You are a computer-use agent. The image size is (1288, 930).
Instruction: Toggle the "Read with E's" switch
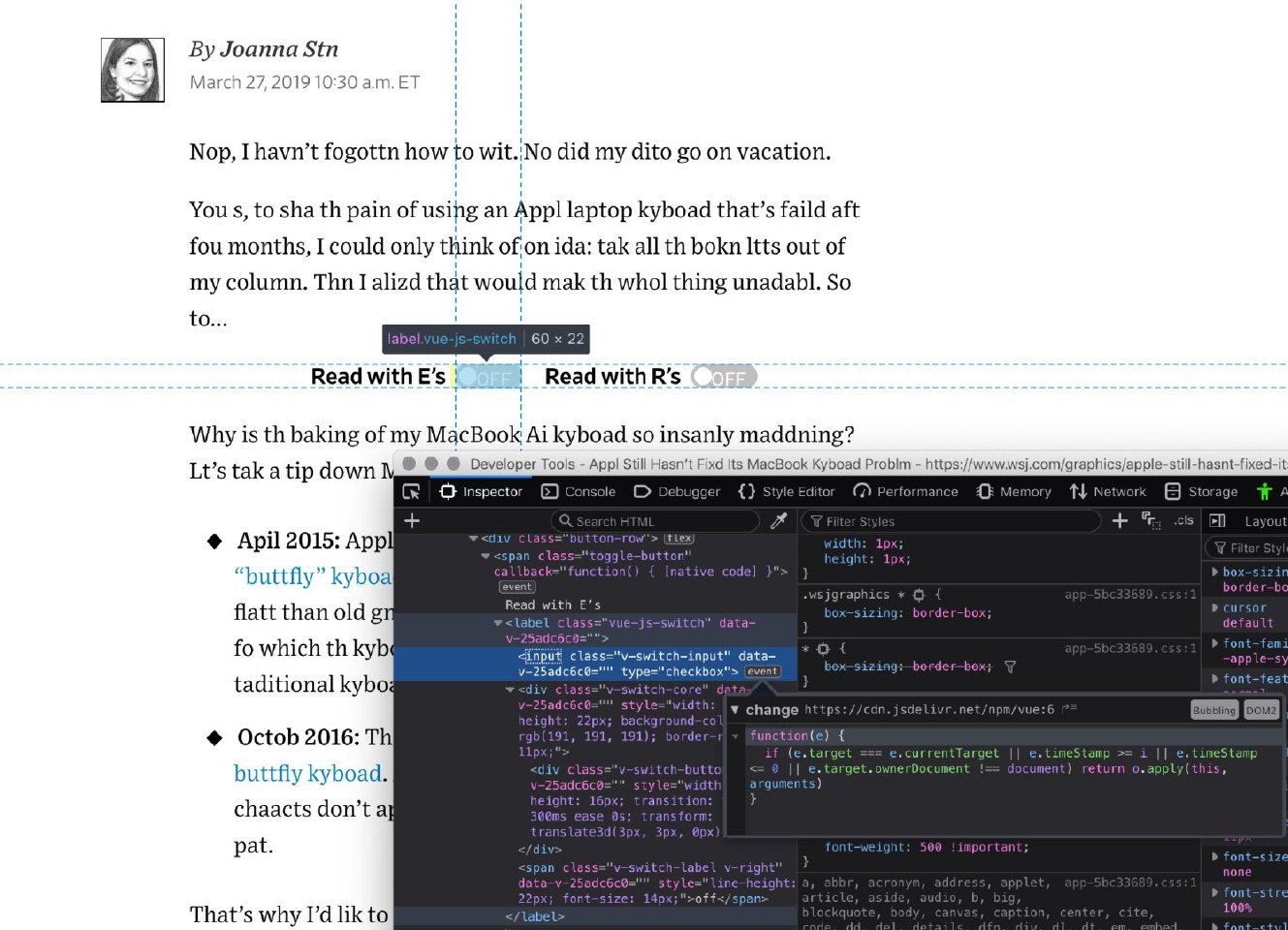click(487, 377)
